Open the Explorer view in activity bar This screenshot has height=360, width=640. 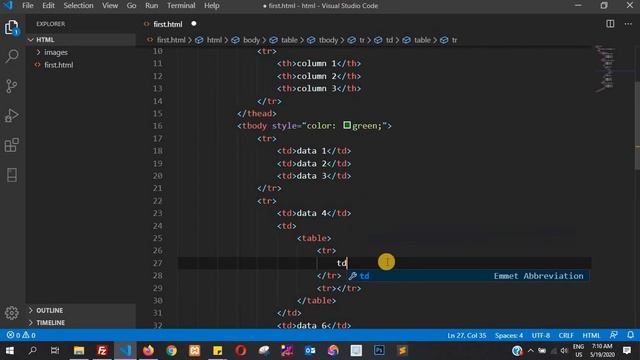point(12,27)
